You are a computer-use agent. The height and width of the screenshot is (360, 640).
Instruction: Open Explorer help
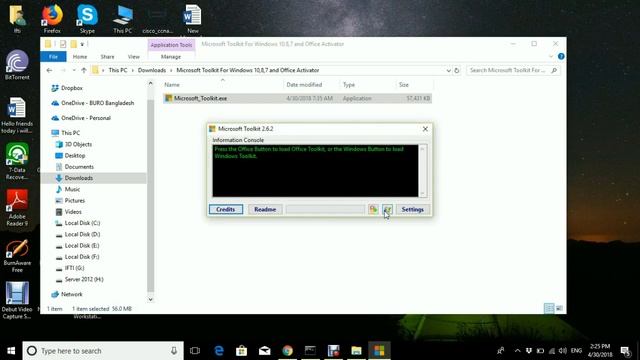coord(561,56)
